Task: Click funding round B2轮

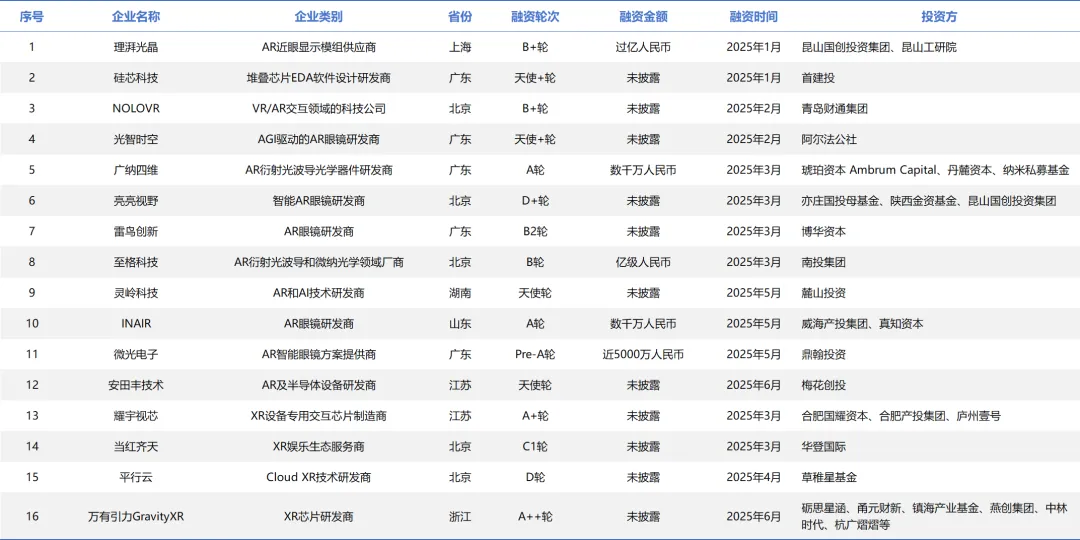Action: (535, 231)
